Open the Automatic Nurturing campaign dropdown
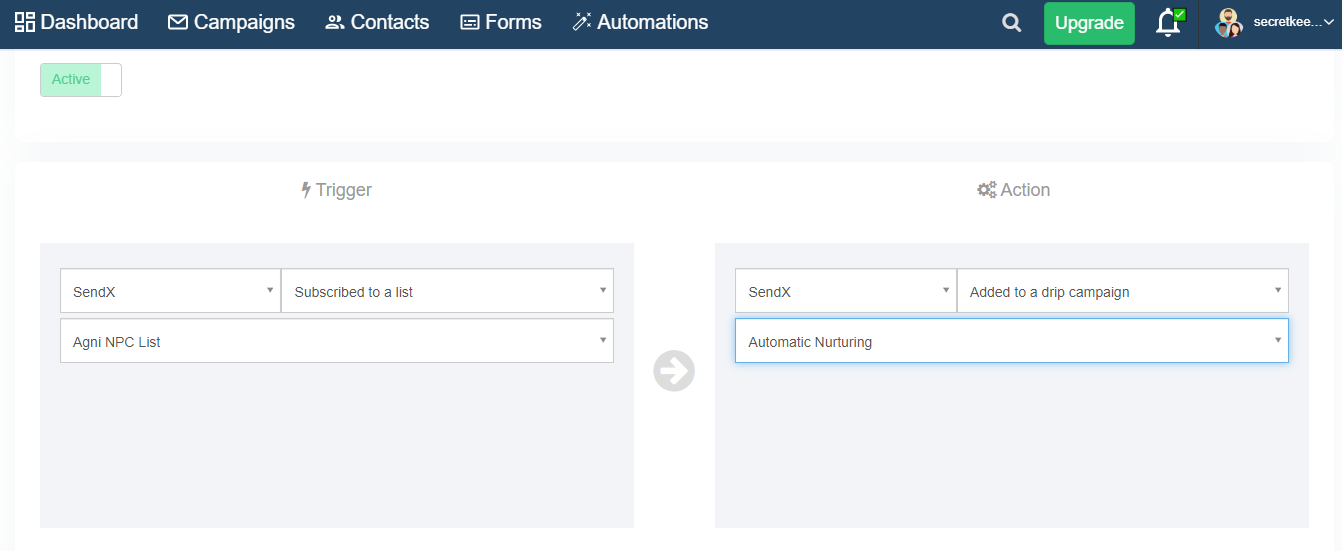 pyautogui.click(x=1011, y=341)
